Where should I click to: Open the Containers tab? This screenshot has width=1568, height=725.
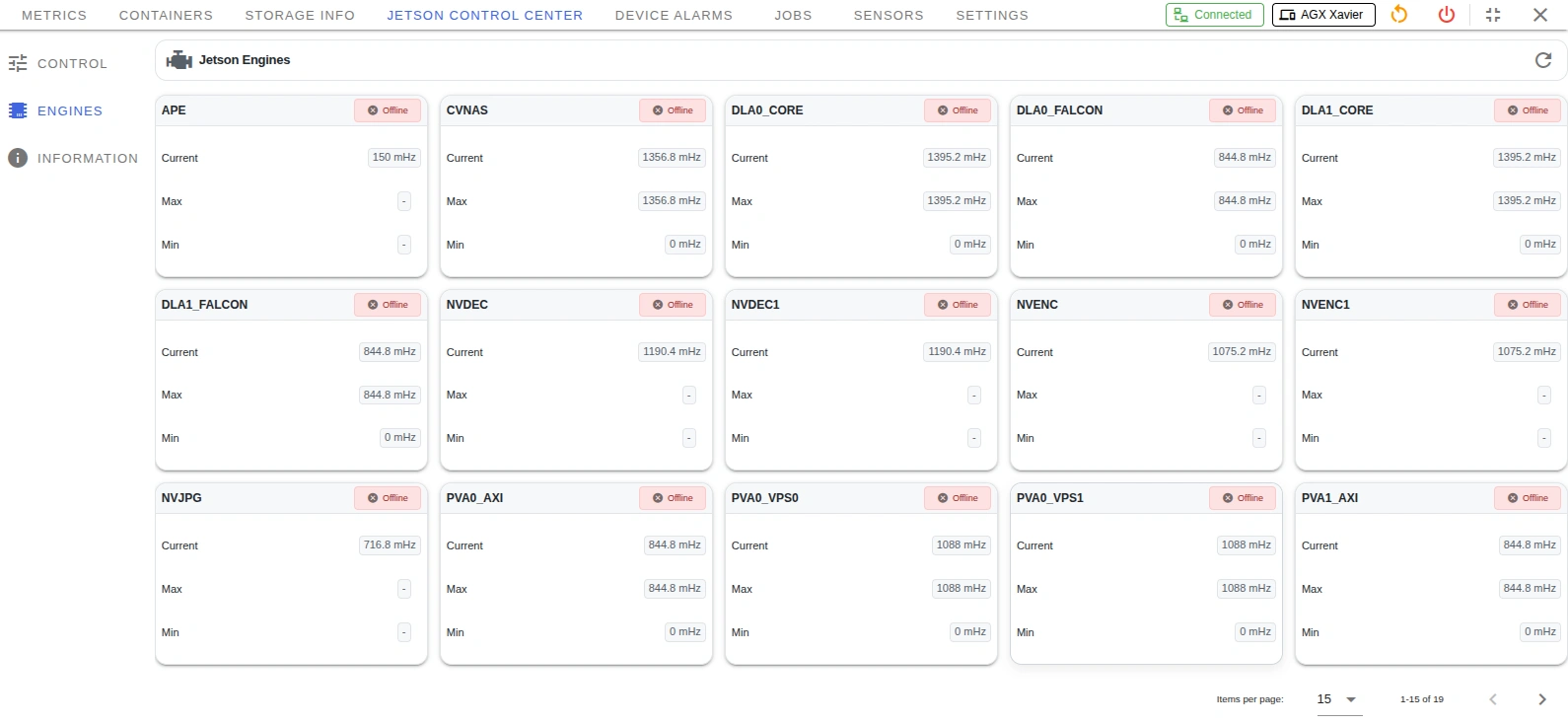[x=166, y=15]
